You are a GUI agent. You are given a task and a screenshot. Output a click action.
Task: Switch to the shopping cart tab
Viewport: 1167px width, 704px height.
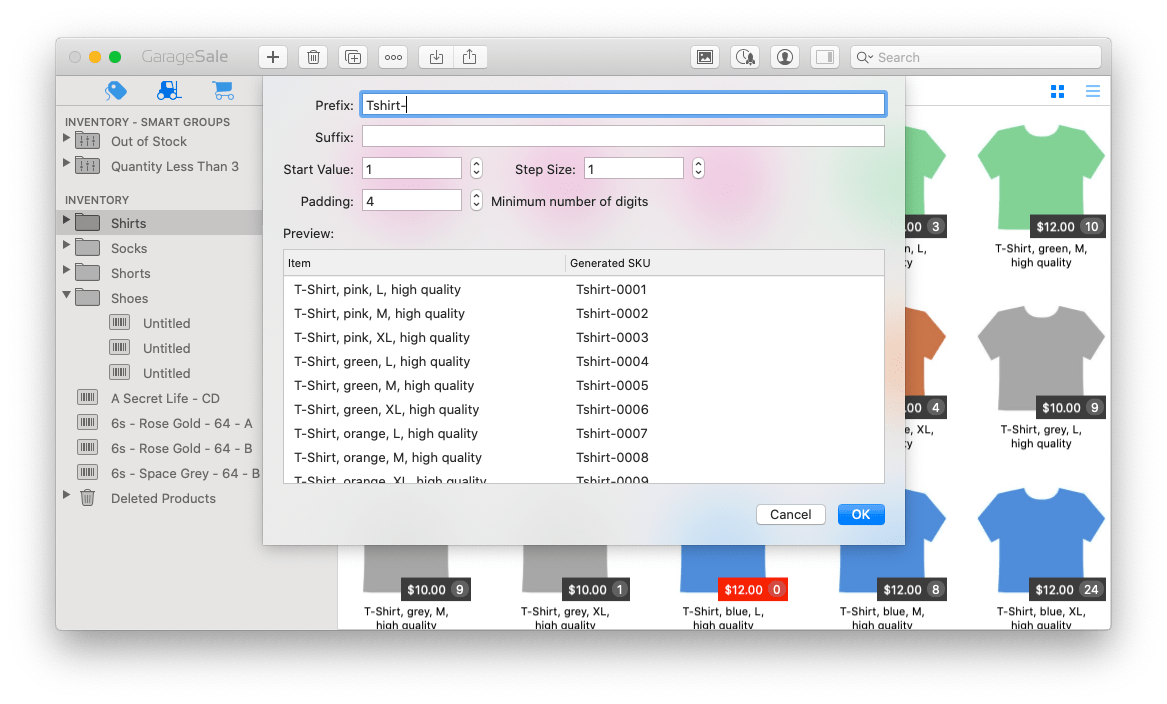[x=222, y=91]
